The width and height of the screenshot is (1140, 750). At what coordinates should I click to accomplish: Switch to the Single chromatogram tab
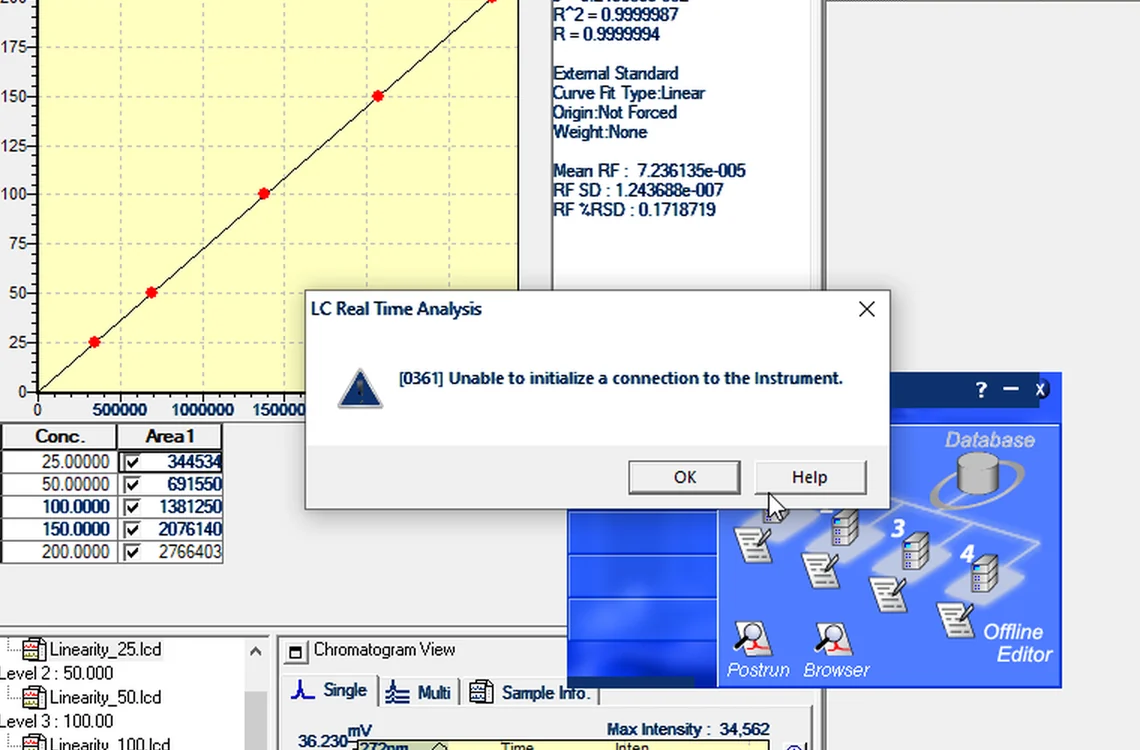tap(331, 690)
